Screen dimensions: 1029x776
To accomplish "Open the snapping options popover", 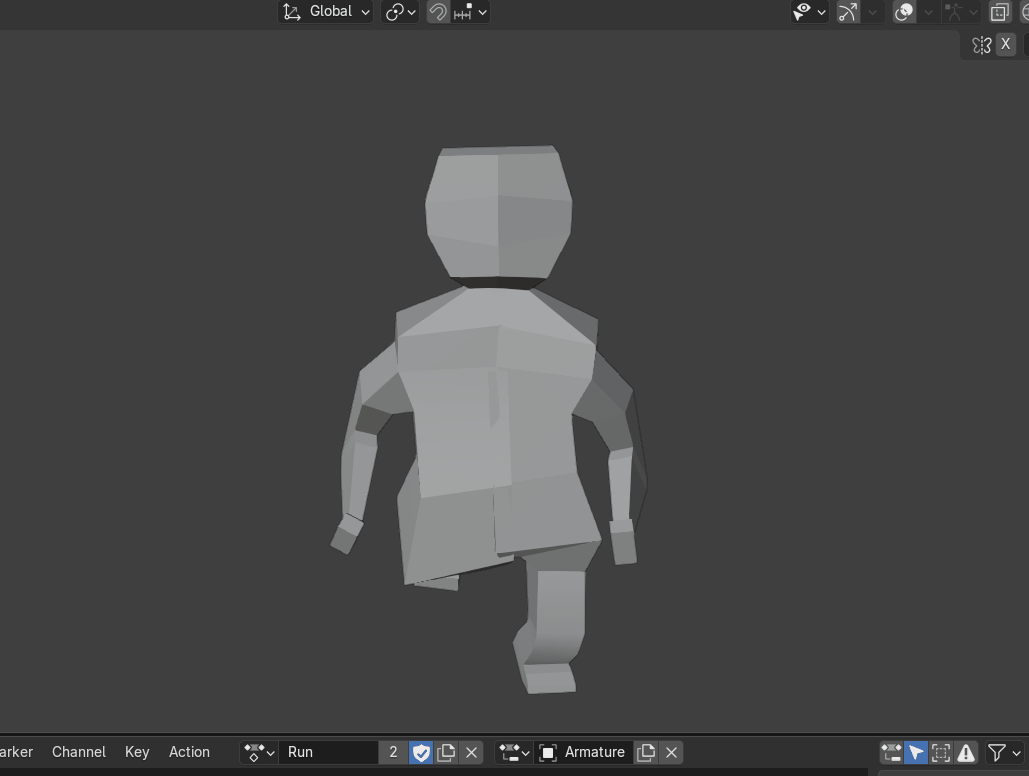I will 471,12.
